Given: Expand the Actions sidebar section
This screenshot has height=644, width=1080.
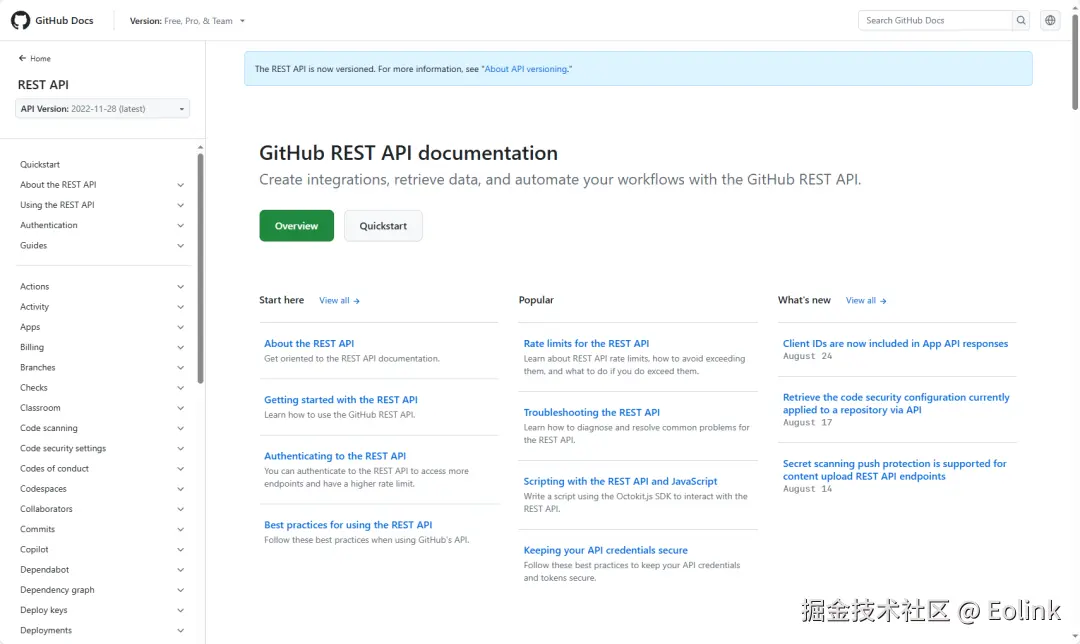Looking at the screenshot, I should point(181,287).
